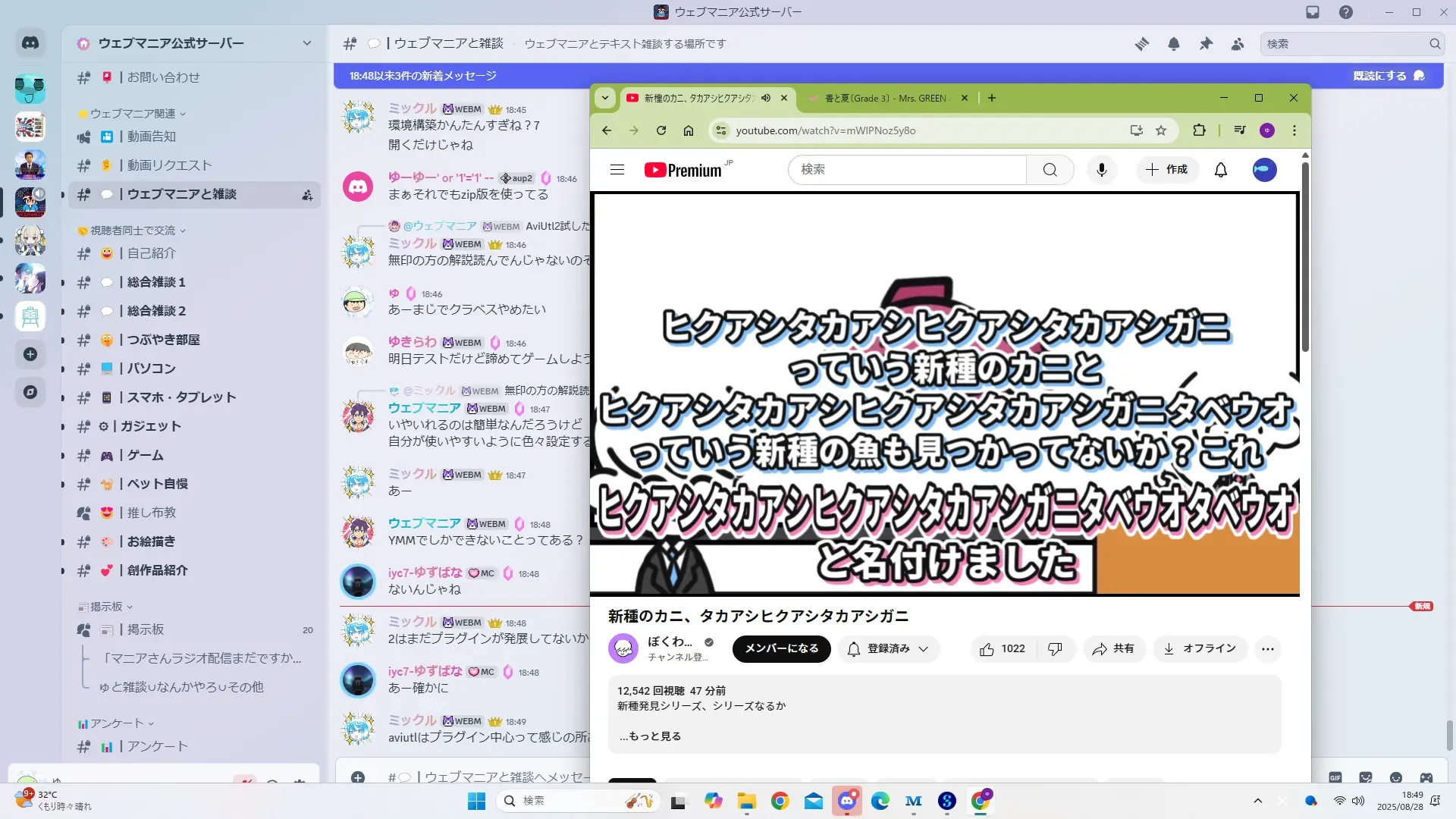Open YouTube notifications bell
The width and height of the screenshot is (1456, 819).
click(1220, 170)
